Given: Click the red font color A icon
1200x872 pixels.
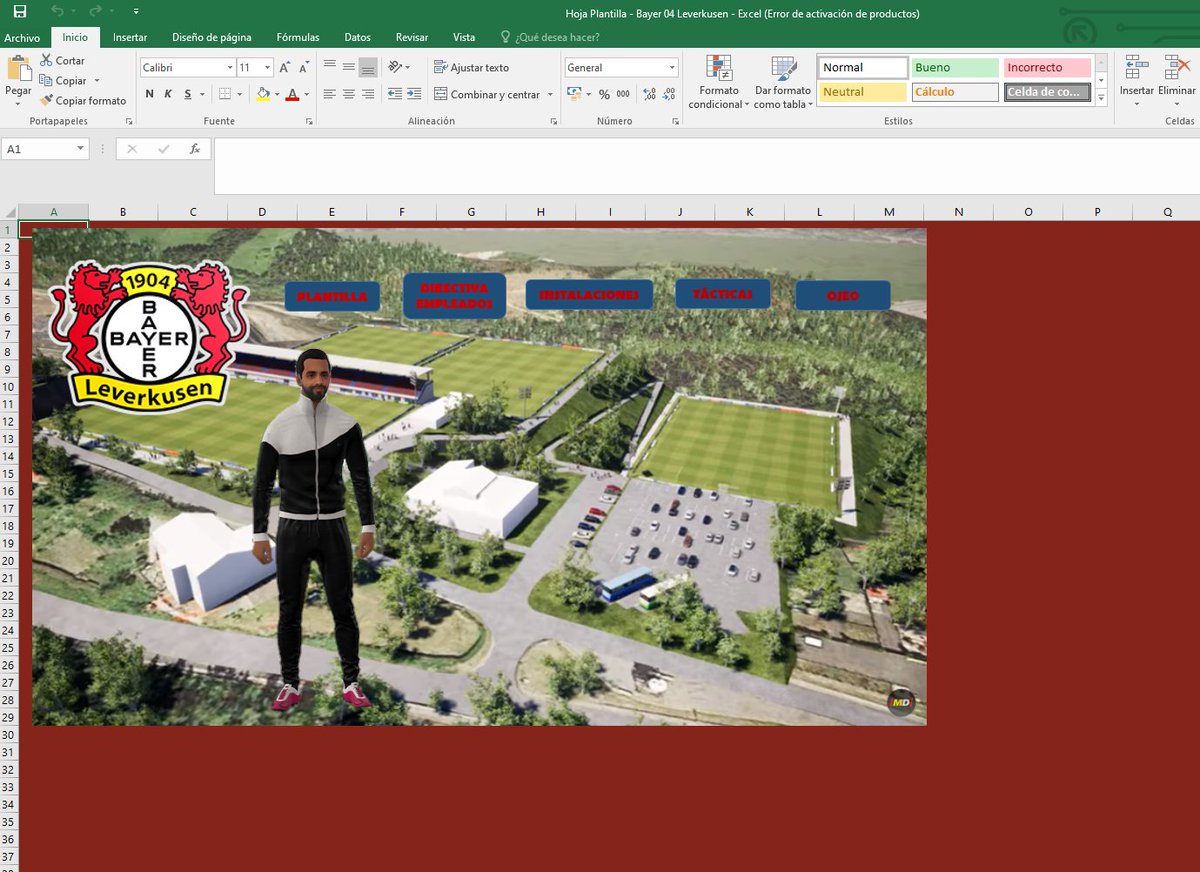Looking at the screenshot, I should 292,94.
